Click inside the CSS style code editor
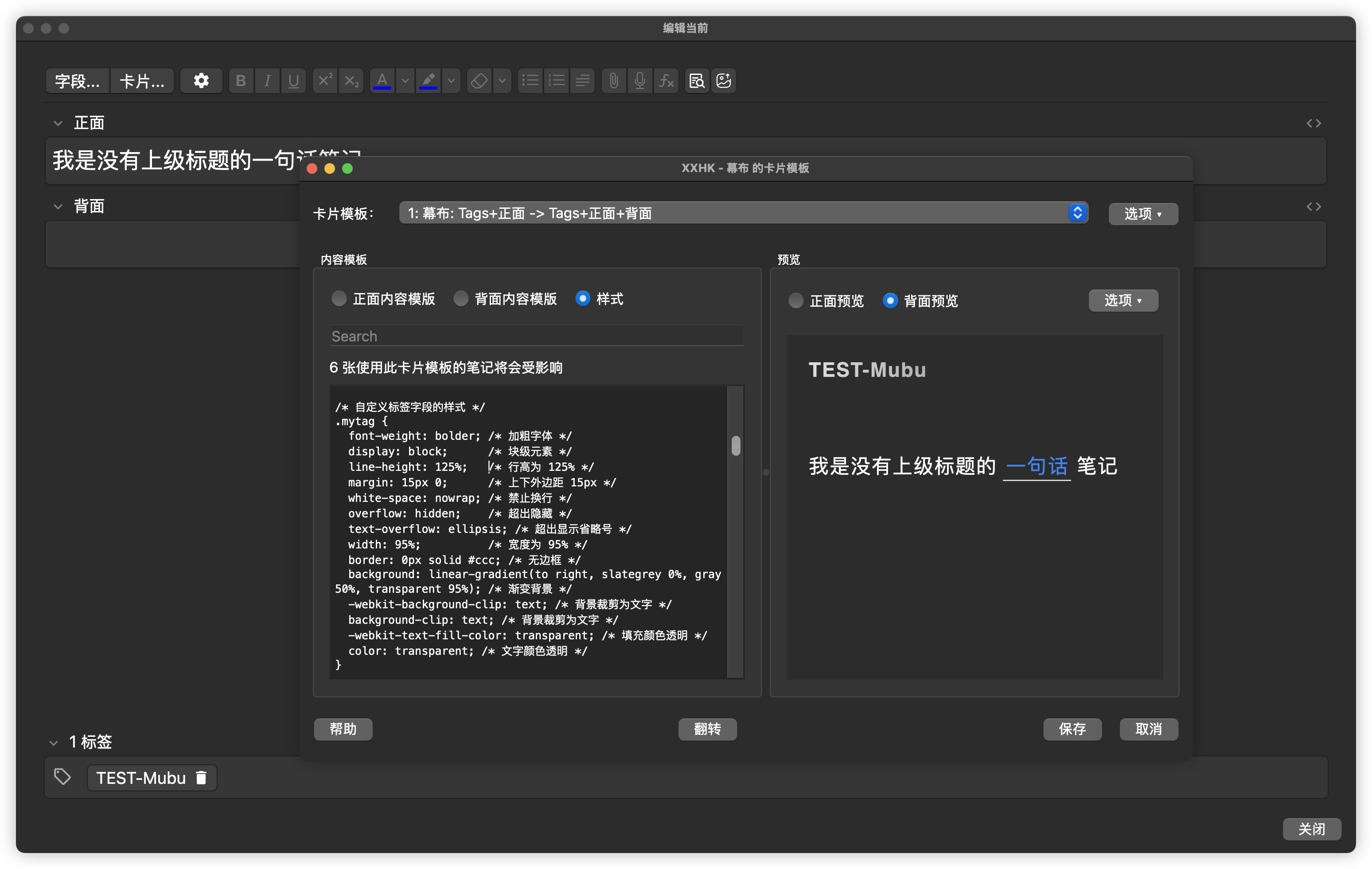Screen dimensions: 1372x869 pyautogui.click(x=529, y=532)
